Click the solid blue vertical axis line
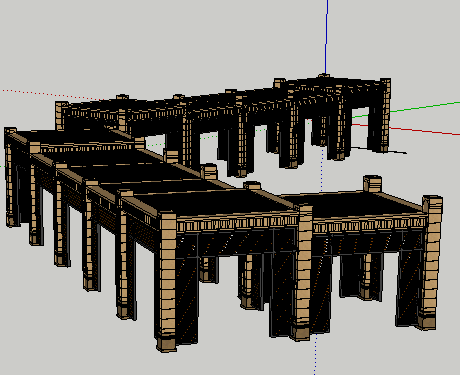This screenshot has height=375, width=460. tap(327, 37)
